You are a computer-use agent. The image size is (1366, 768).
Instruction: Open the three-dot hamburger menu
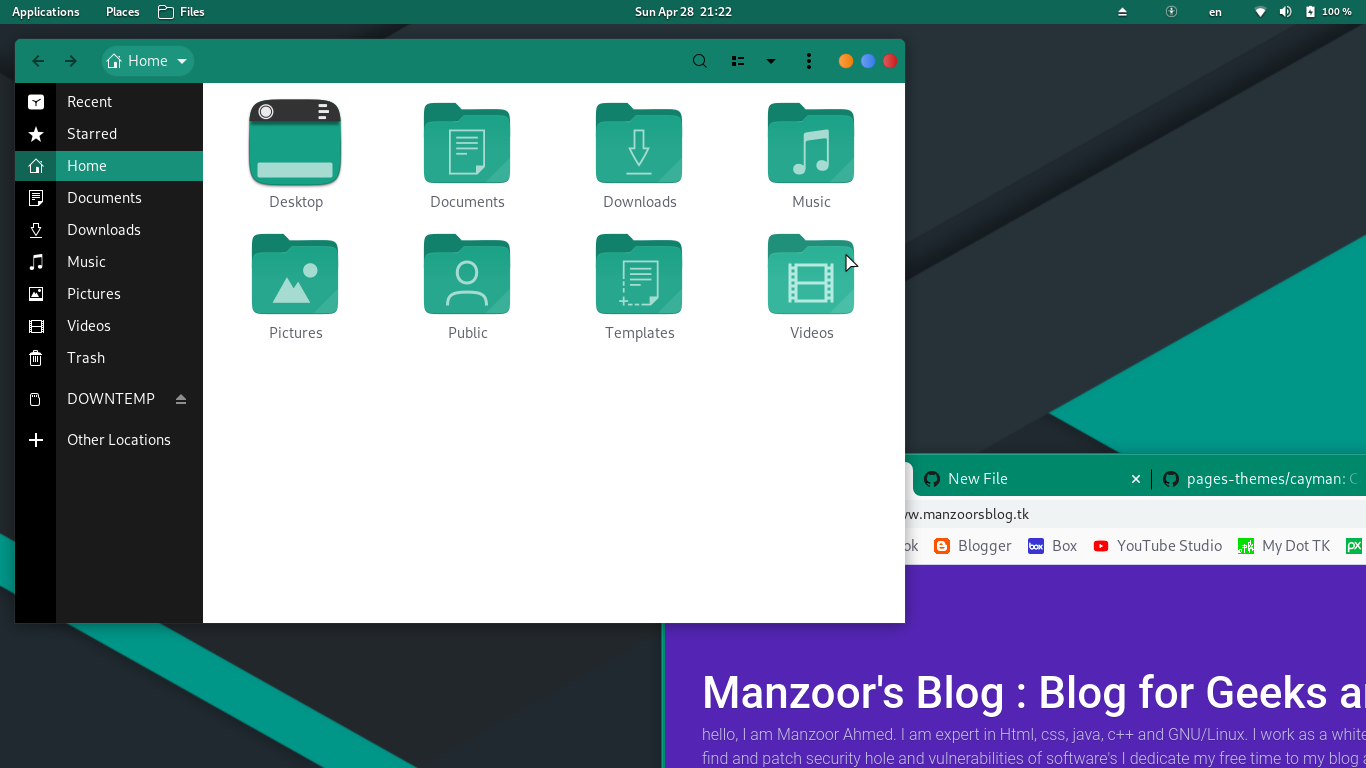tap(809, 61)
